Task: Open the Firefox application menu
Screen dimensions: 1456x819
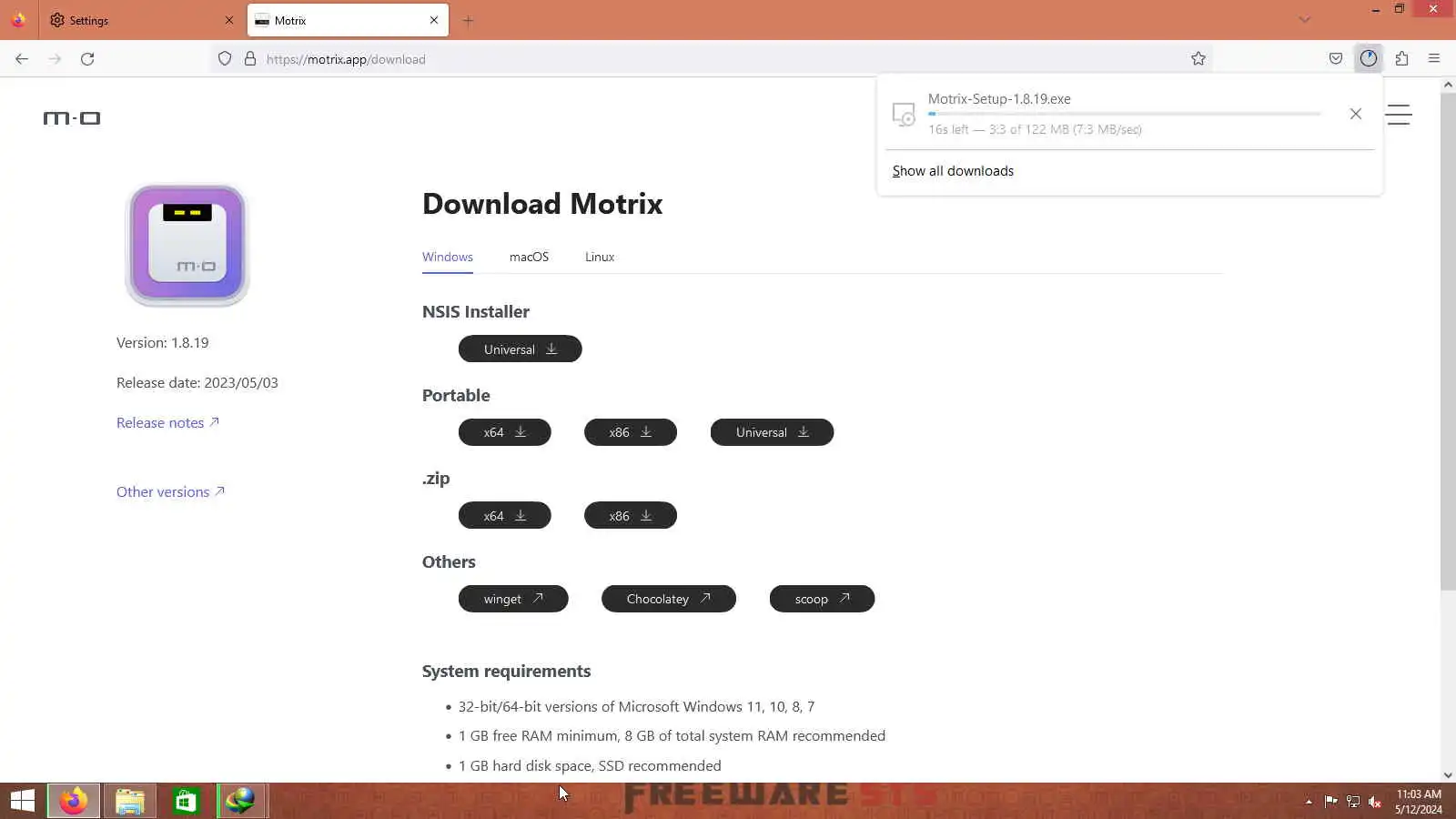Action: point(1434,59)
